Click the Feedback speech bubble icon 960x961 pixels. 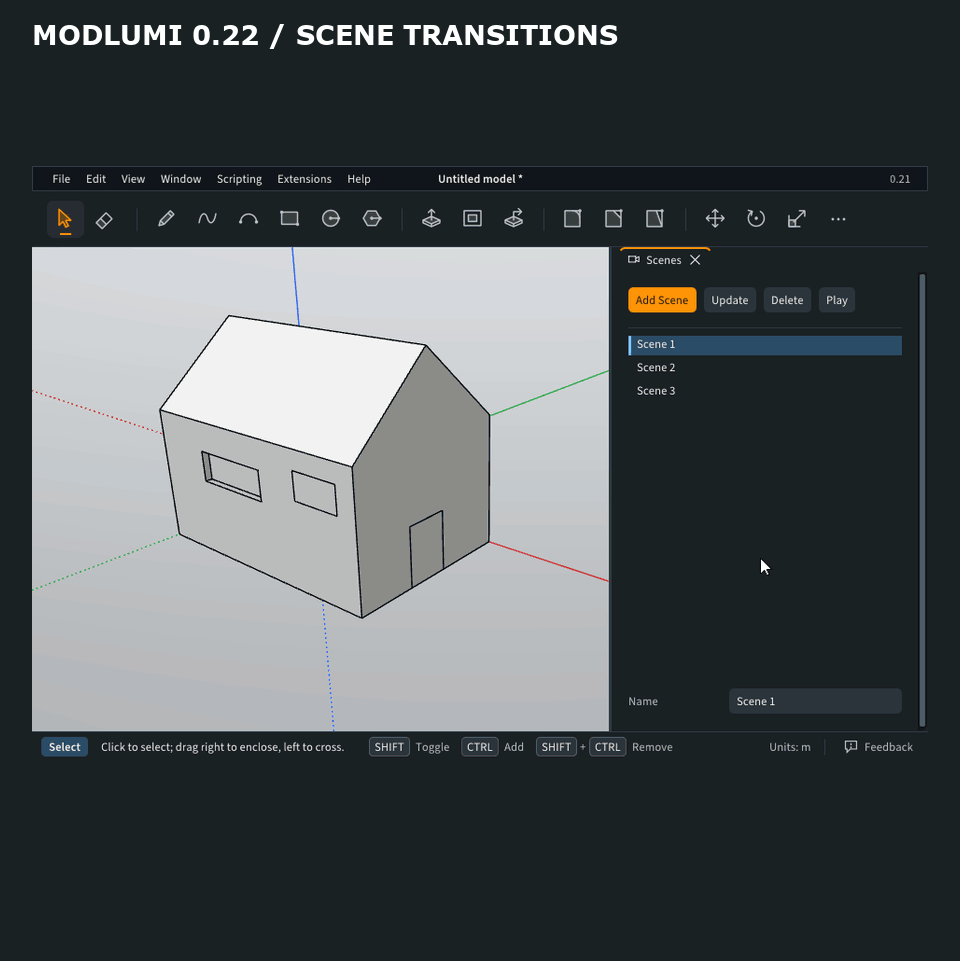pyautogui.click(x=851, y=746)
